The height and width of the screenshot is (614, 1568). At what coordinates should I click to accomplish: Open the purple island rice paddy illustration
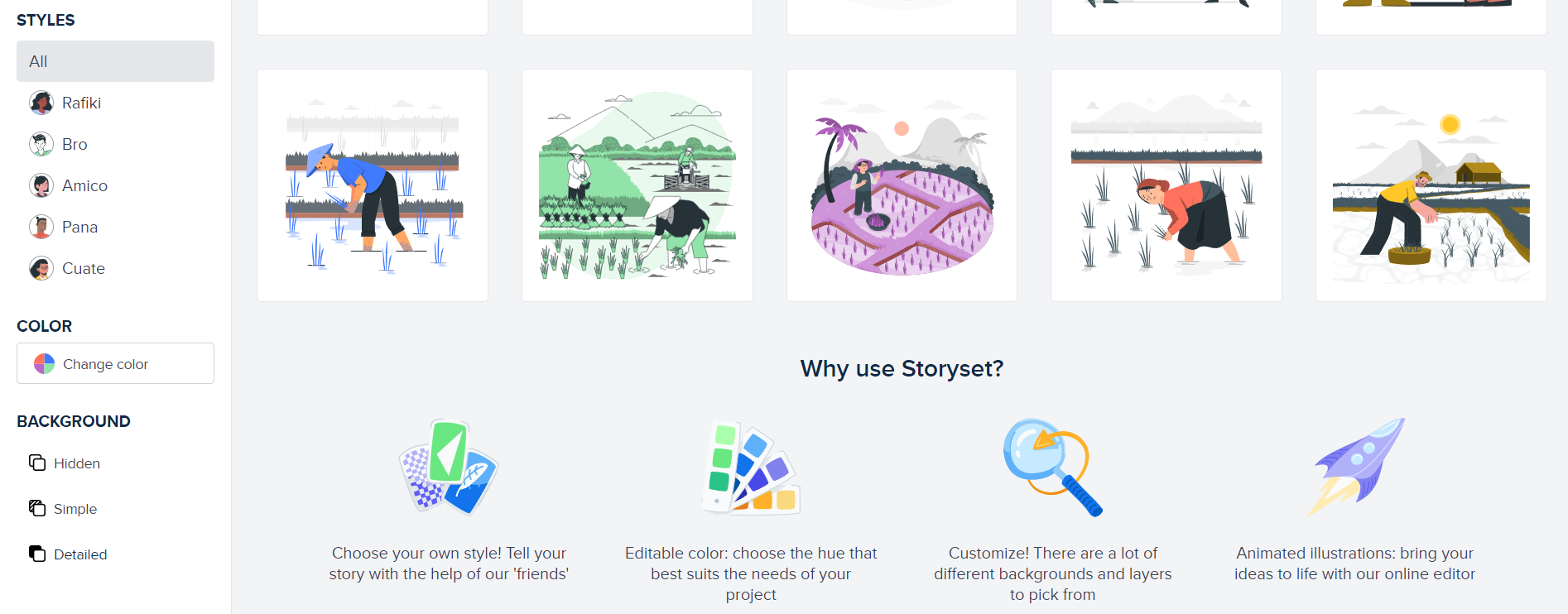pyautogui.click(x=902, y=185)
